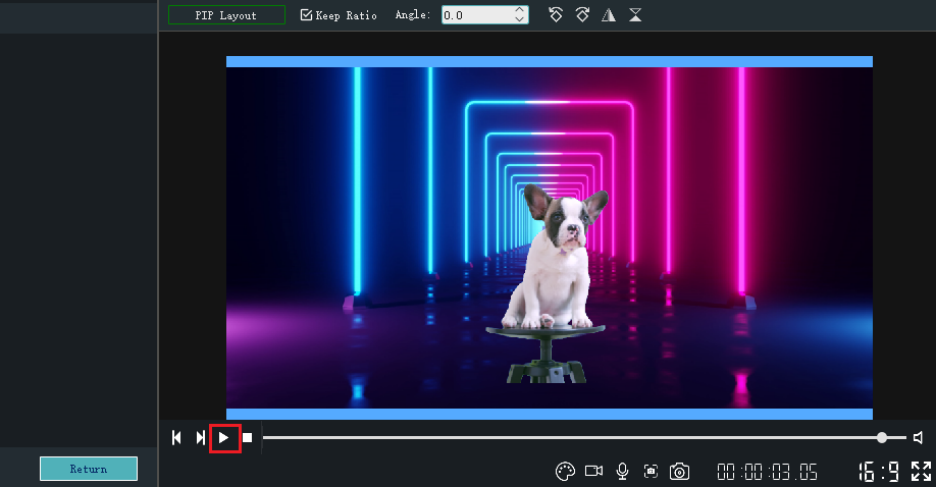936x487 pixels.
Task: Click the video camera record icon
Action: tap(594, 471)
